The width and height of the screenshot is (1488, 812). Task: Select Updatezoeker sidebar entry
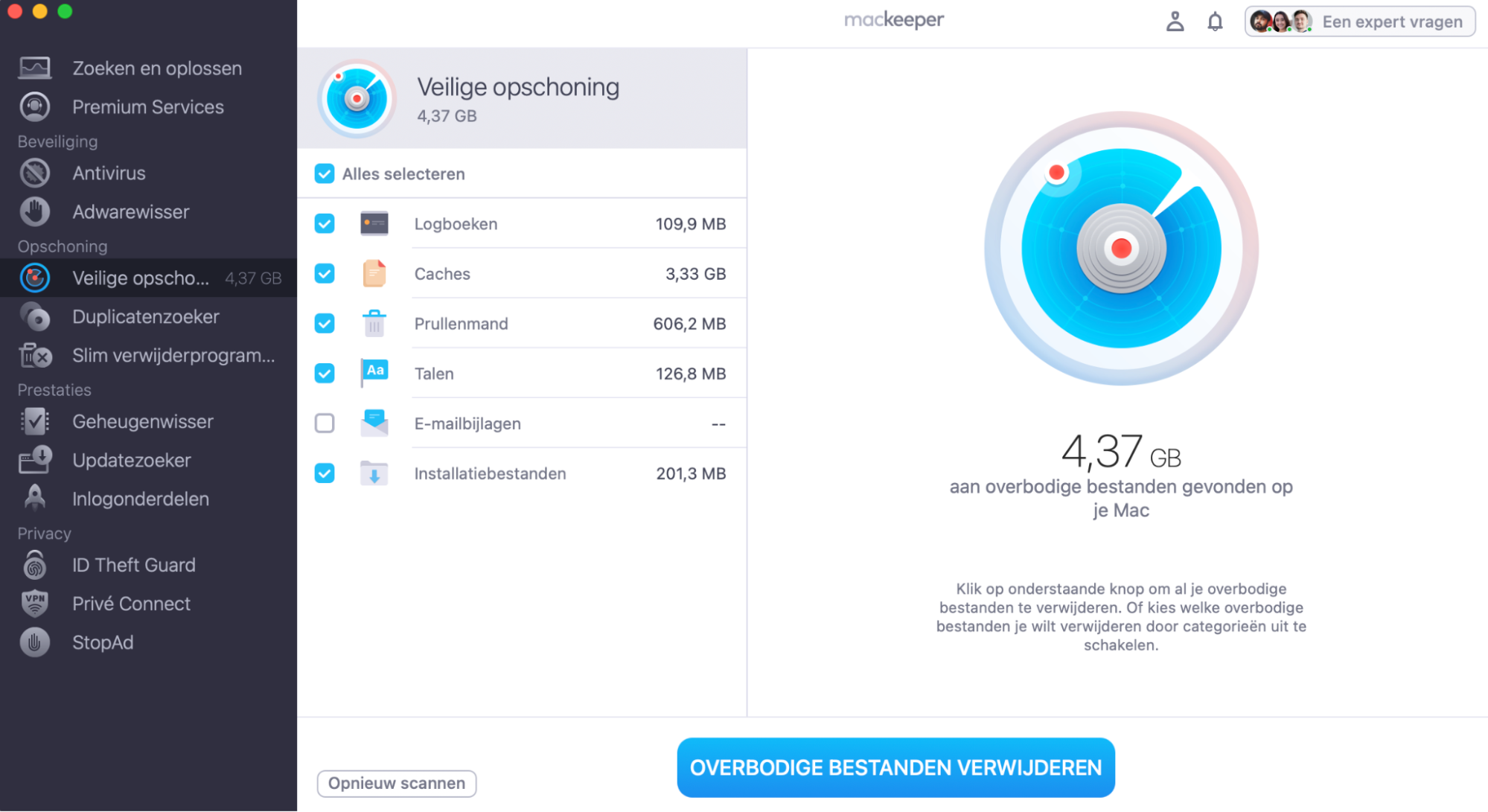click(x=149, y=461)
